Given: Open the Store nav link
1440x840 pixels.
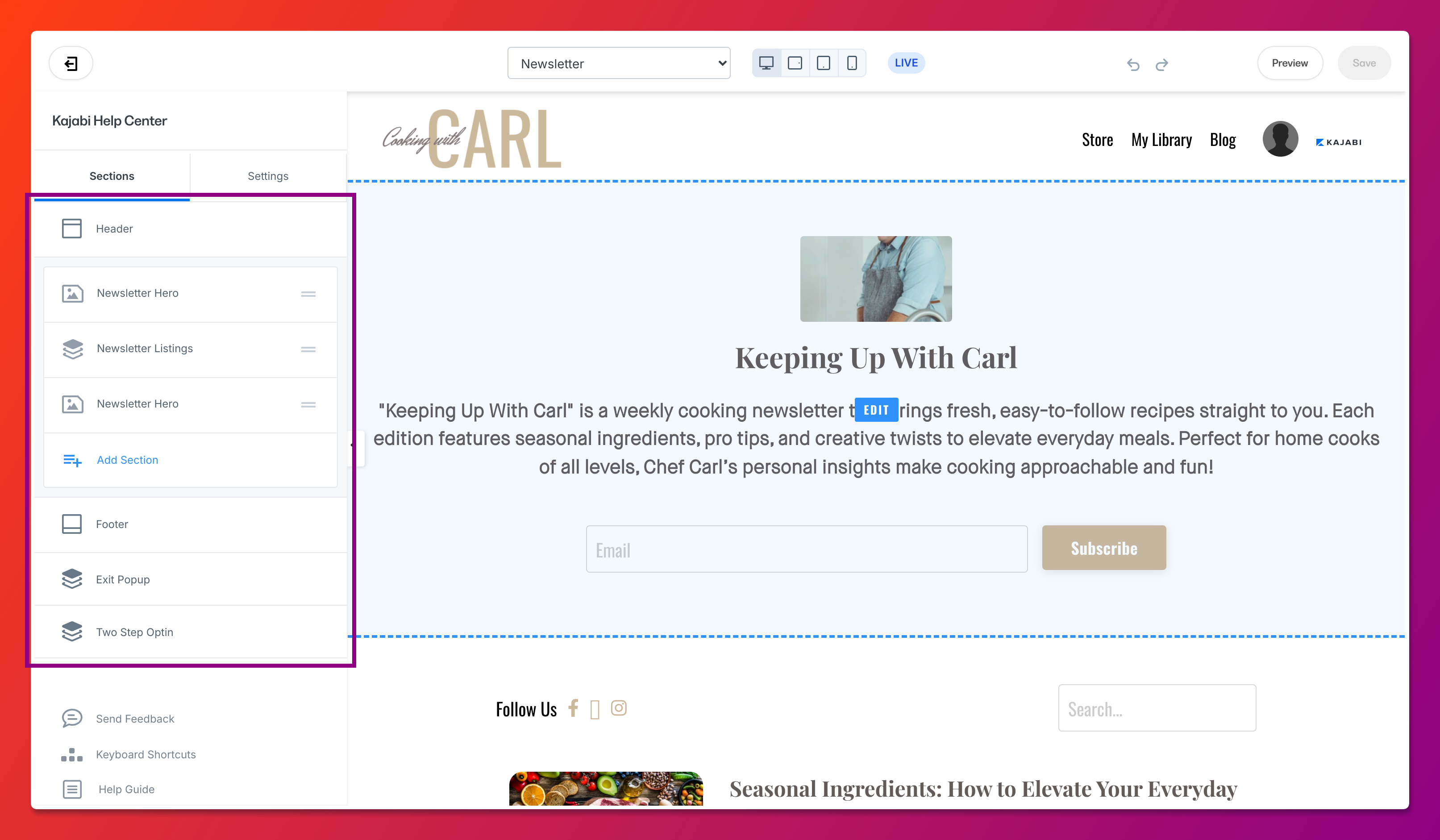Looking at the screenshot, I should coord(1097,140).
